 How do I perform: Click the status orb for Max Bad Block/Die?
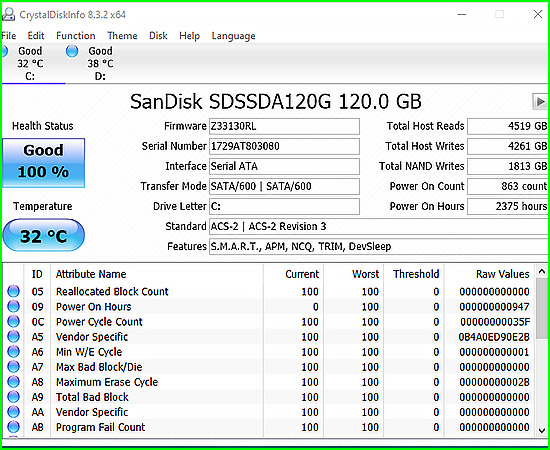click(x=13, y=367)
